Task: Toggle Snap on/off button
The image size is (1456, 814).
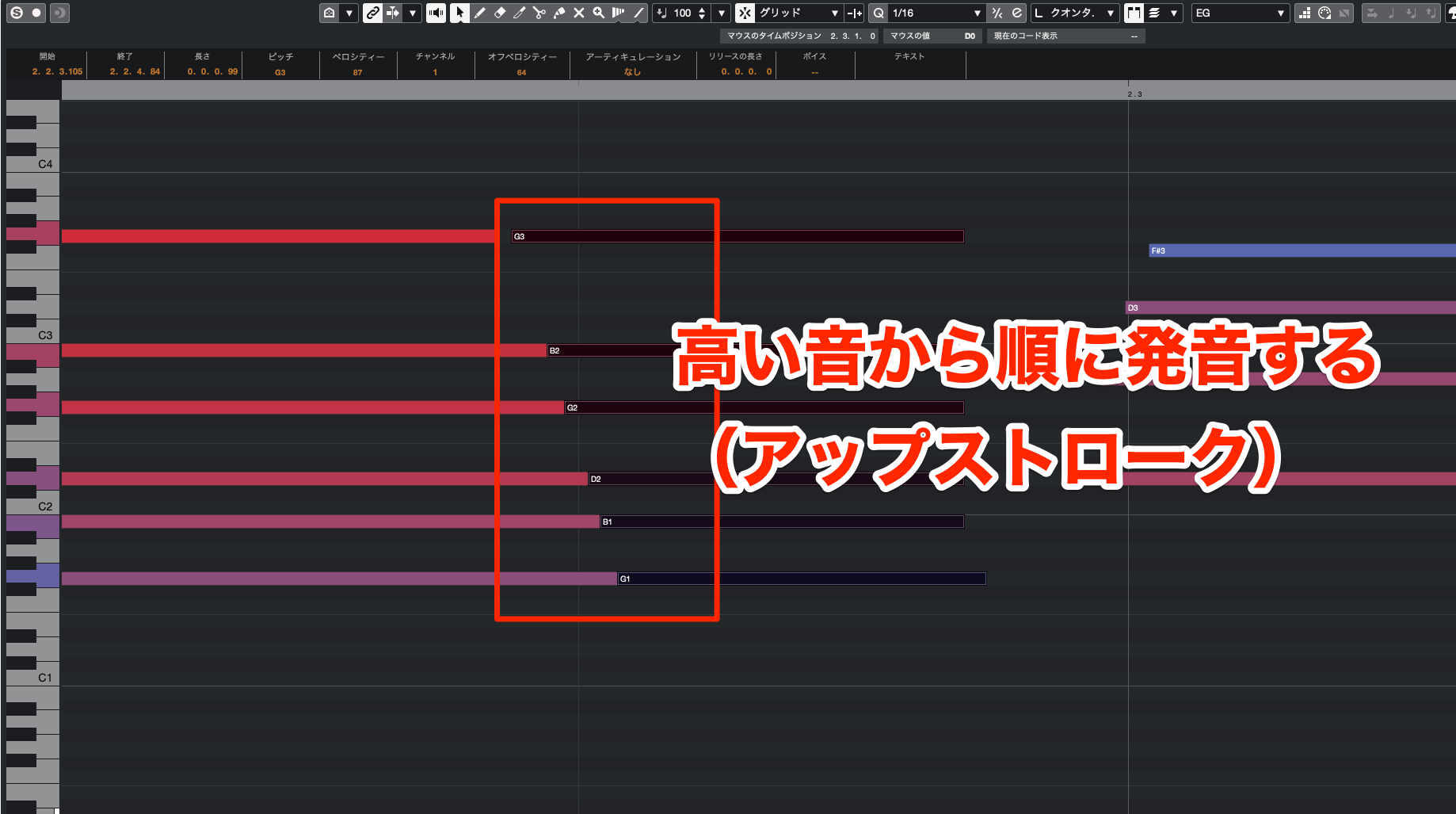Action: [745, 13]
